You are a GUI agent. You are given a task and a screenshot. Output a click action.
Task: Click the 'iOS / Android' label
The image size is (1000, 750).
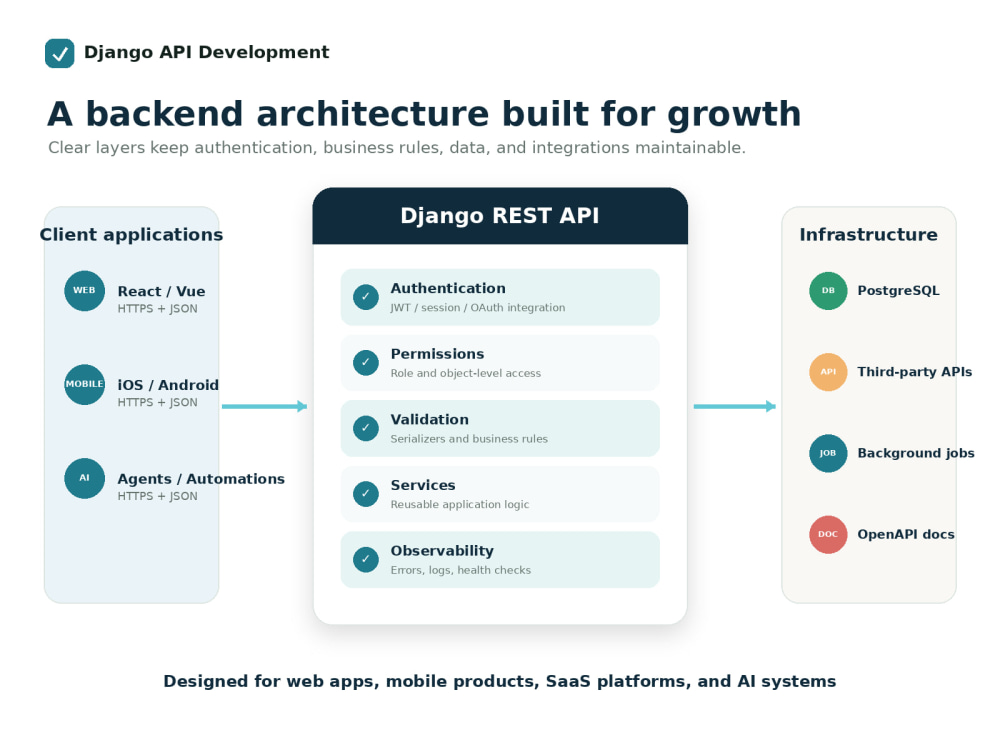point(168,385)
